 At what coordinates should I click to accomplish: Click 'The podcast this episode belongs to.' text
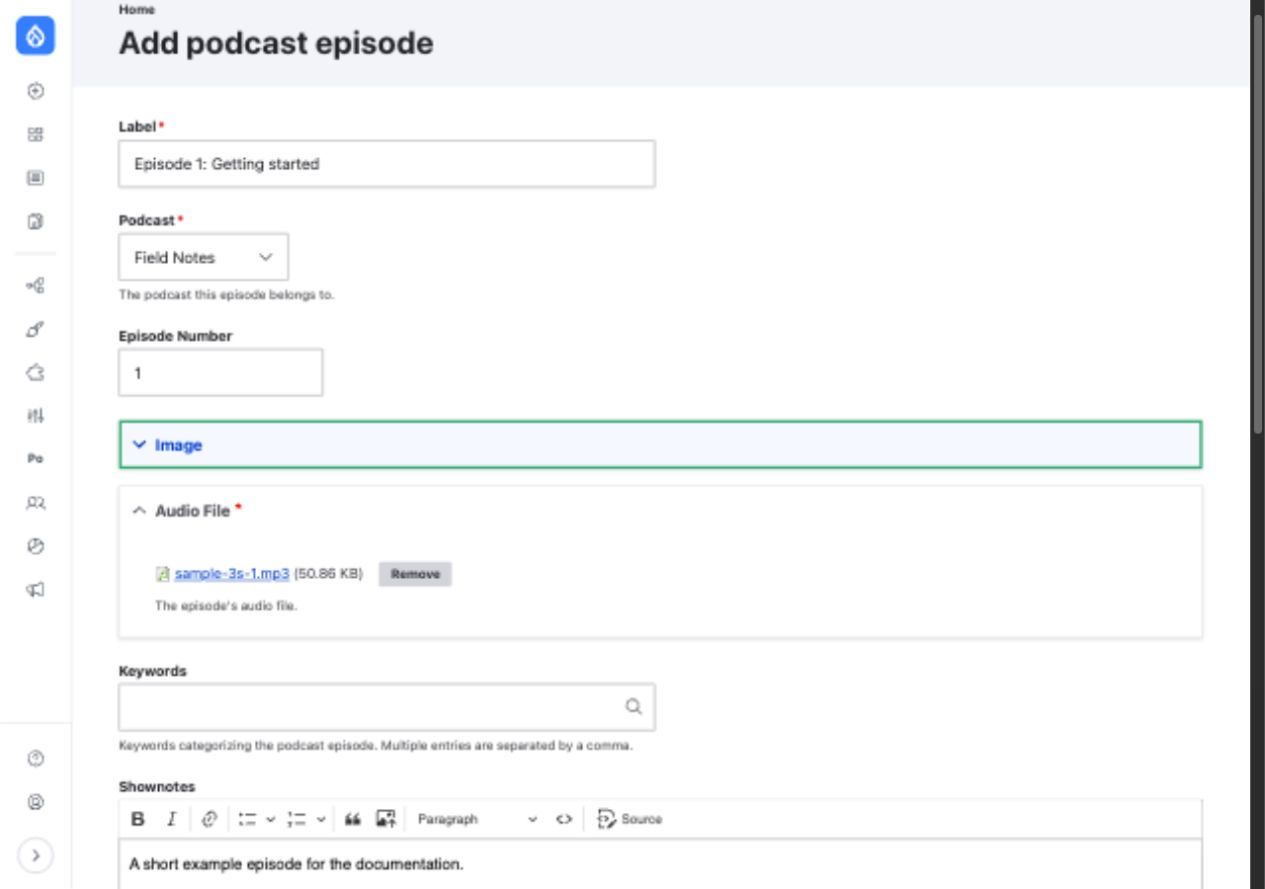coord(226,296)
